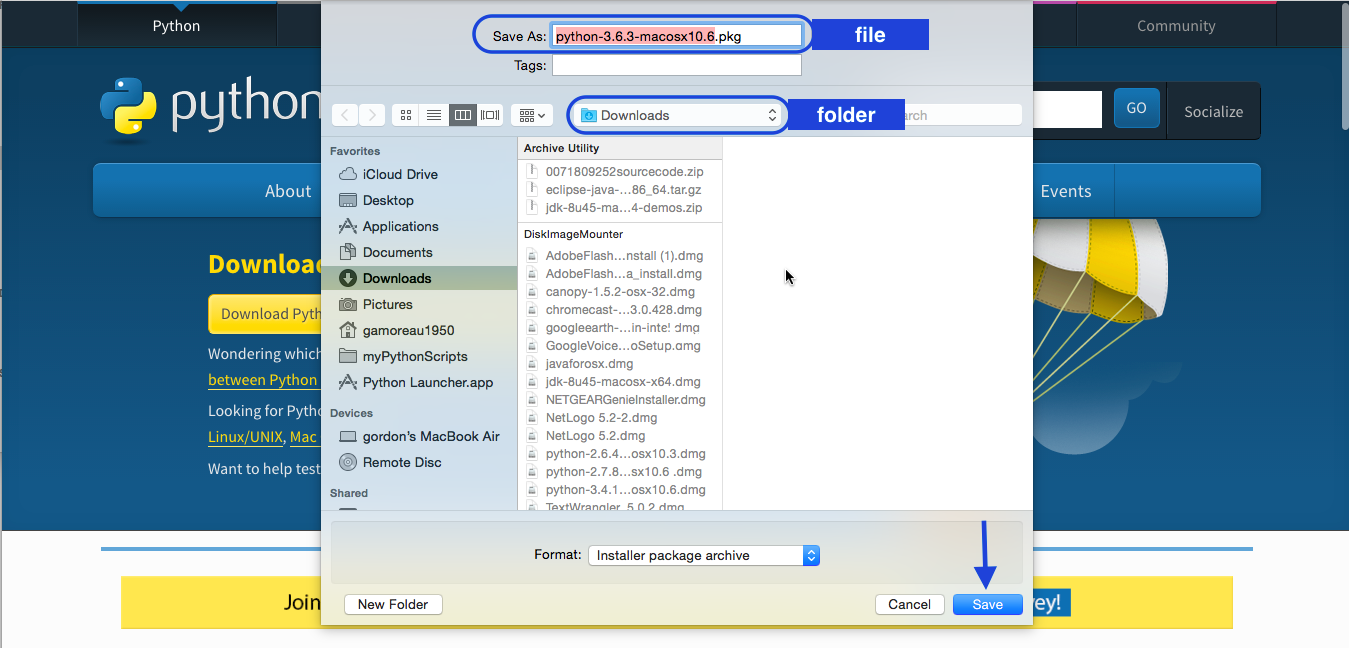The height and width of the screenshot is (648, 1349).
Task: Click the GO search button on python.org
Action: tap(1137, 108)
